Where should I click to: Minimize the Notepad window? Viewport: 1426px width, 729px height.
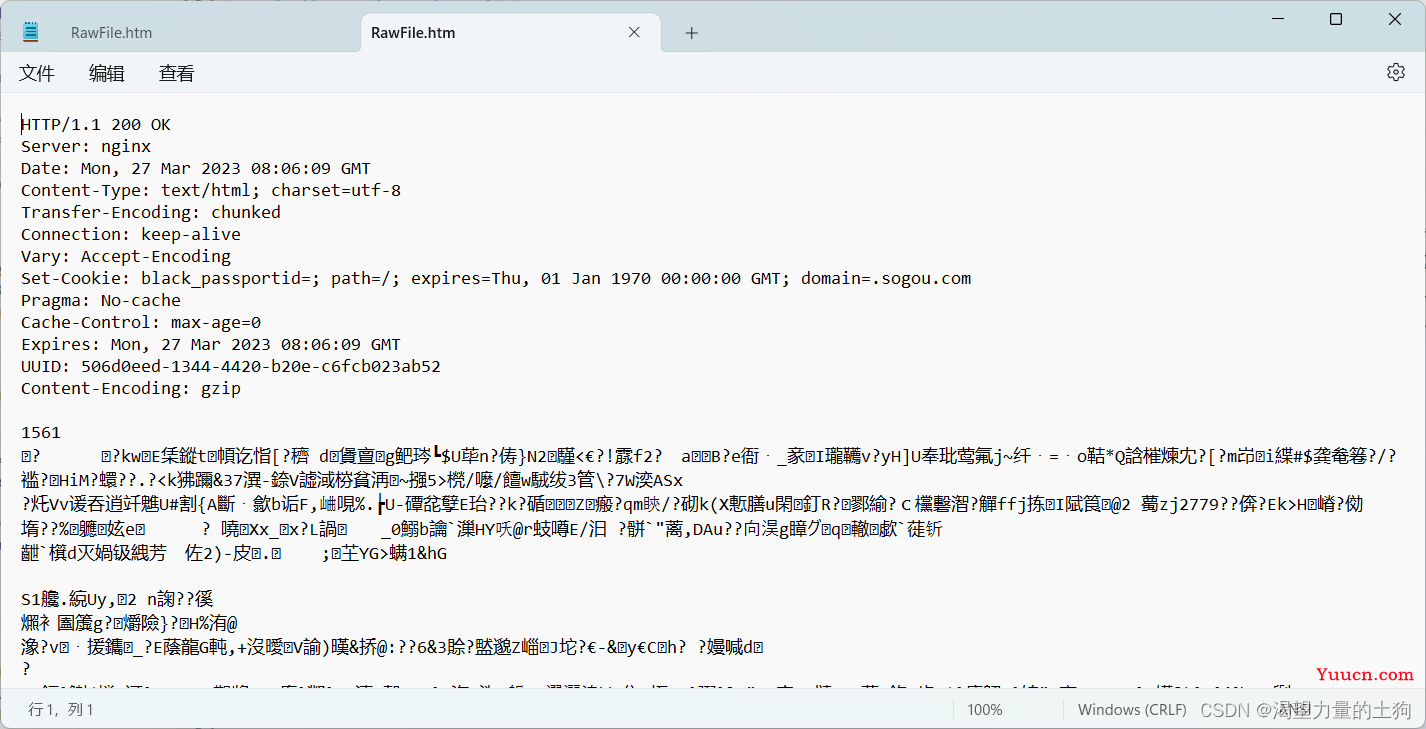click(1277, 19)
